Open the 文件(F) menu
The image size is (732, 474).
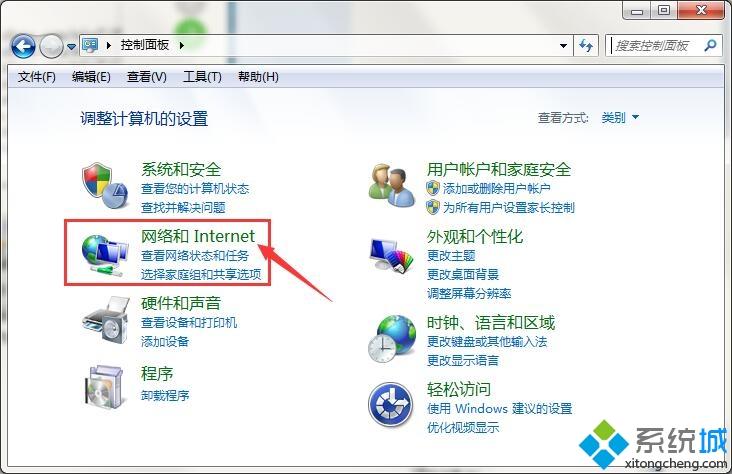pyautogui.click(x=36, y=77)
